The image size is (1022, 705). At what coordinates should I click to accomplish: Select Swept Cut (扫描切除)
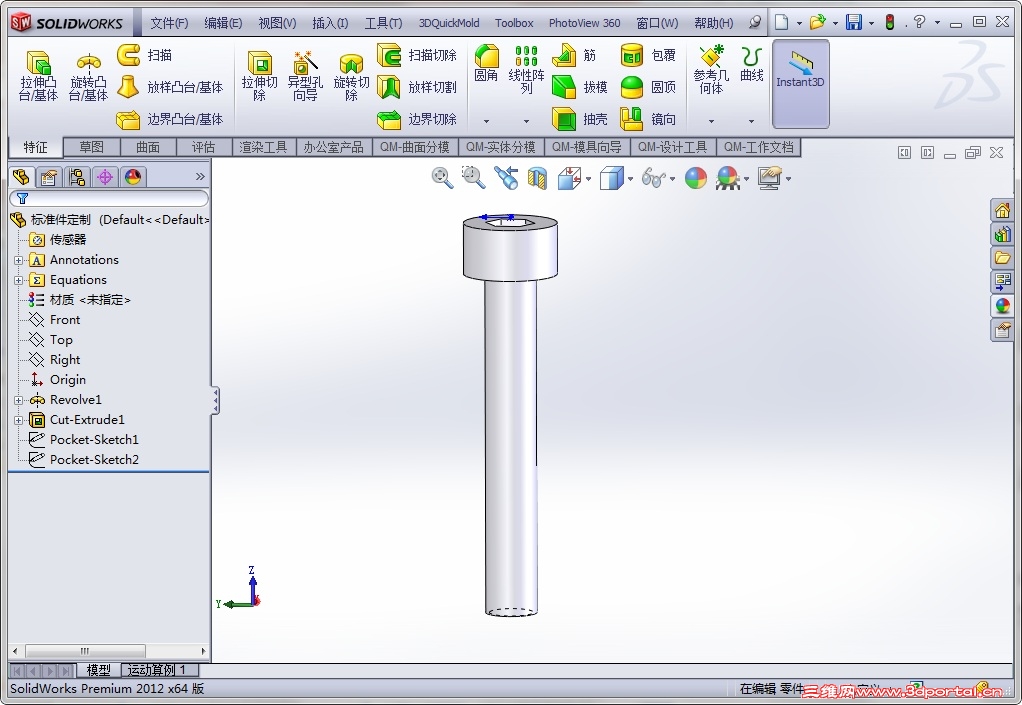[417, 55]
